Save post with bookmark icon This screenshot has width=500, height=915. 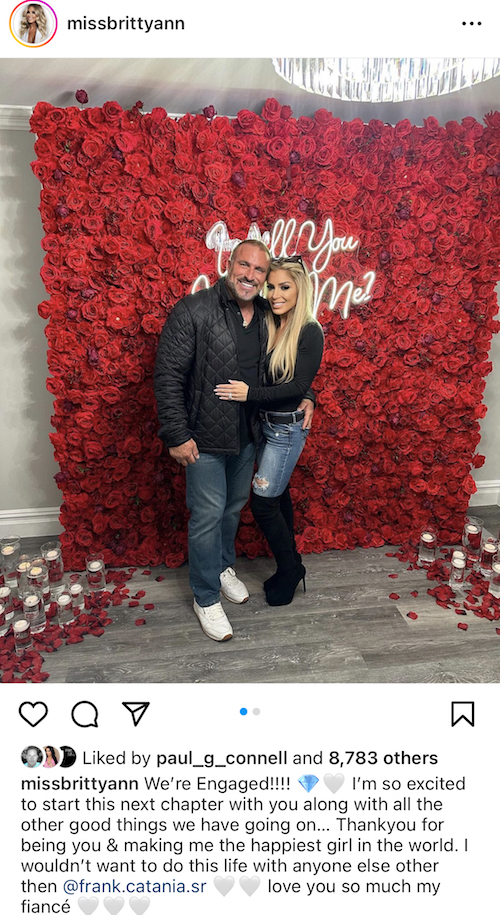tap(463, 714)
